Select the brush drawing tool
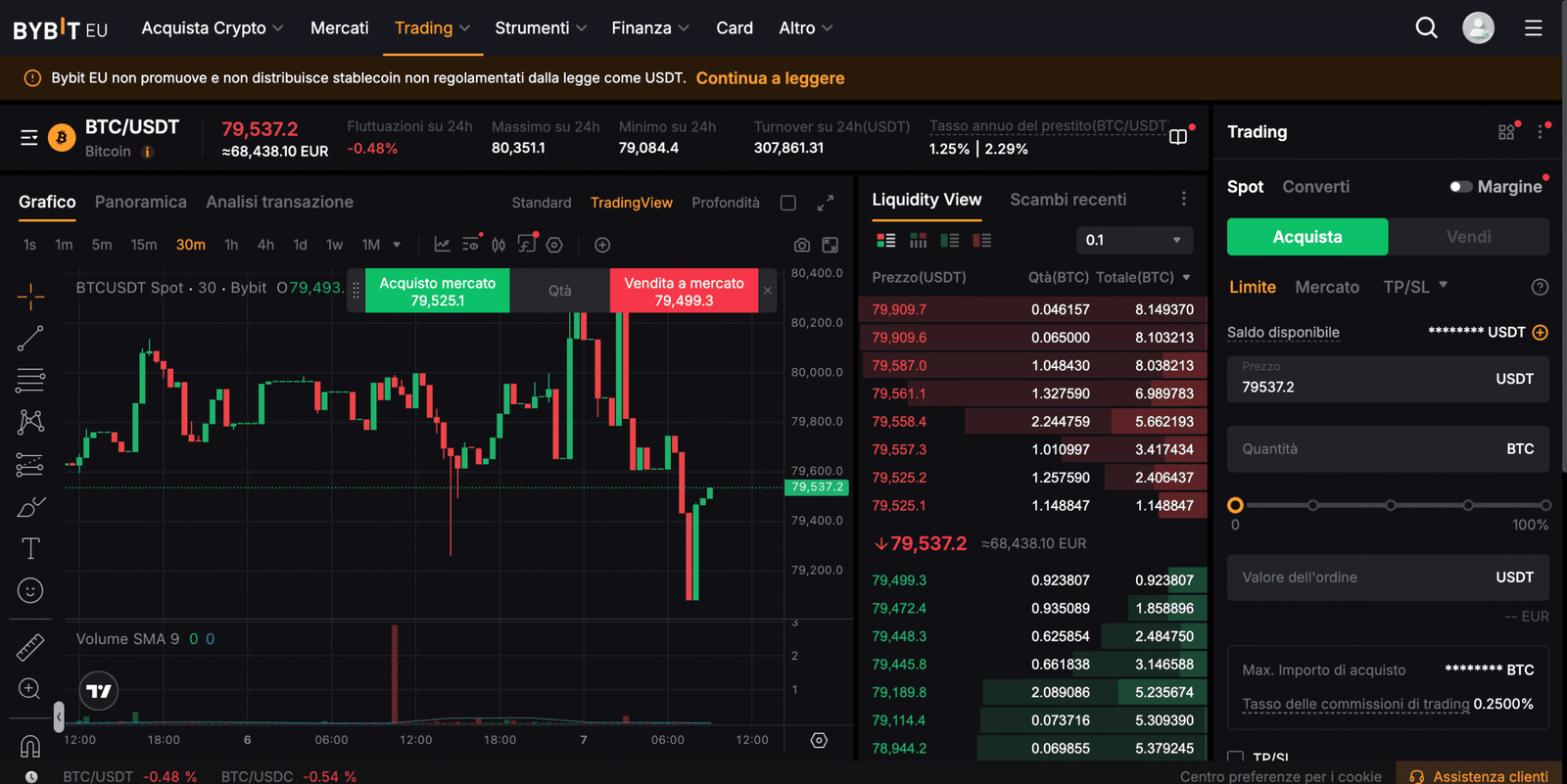1567x784 pixels. [30, 507]
